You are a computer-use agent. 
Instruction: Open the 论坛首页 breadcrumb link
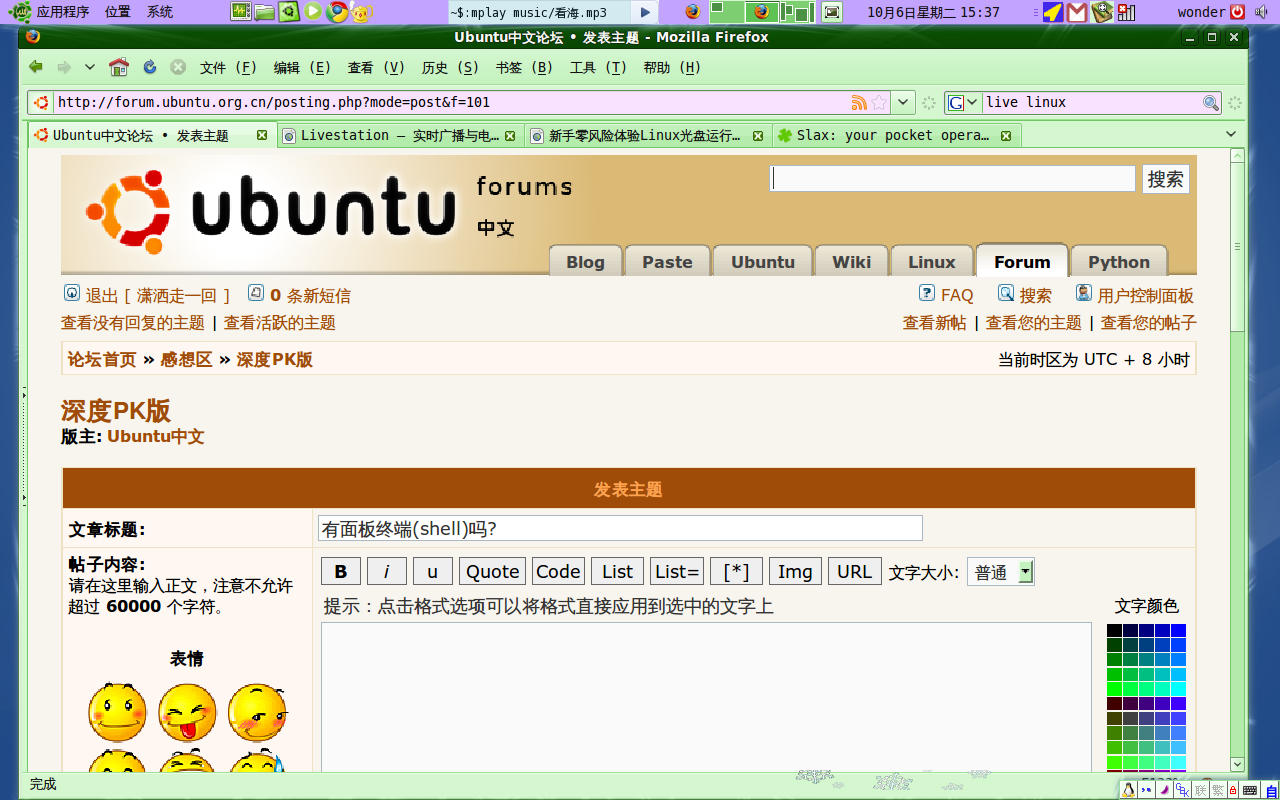coord(102,359)
